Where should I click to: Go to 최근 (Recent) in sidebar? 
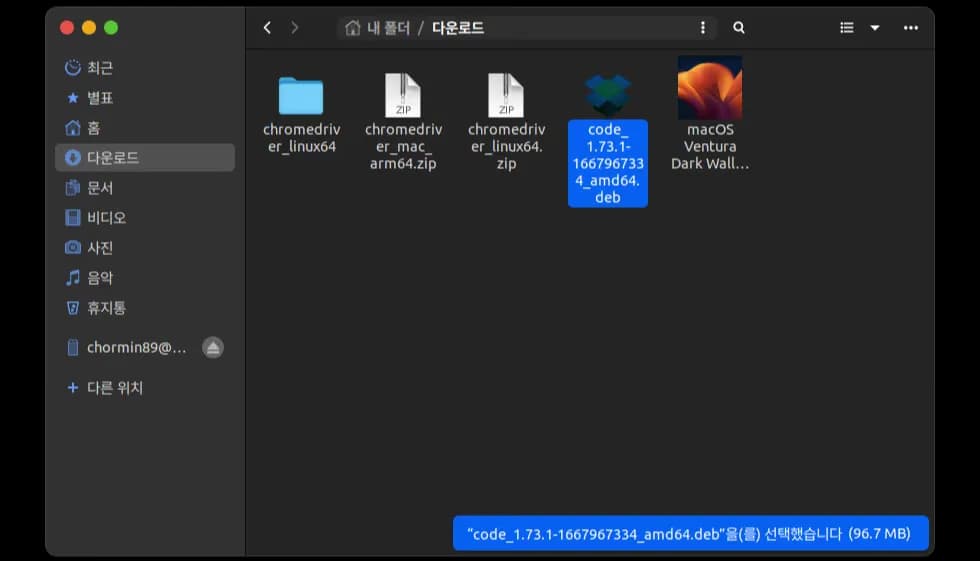coord(99,68)
